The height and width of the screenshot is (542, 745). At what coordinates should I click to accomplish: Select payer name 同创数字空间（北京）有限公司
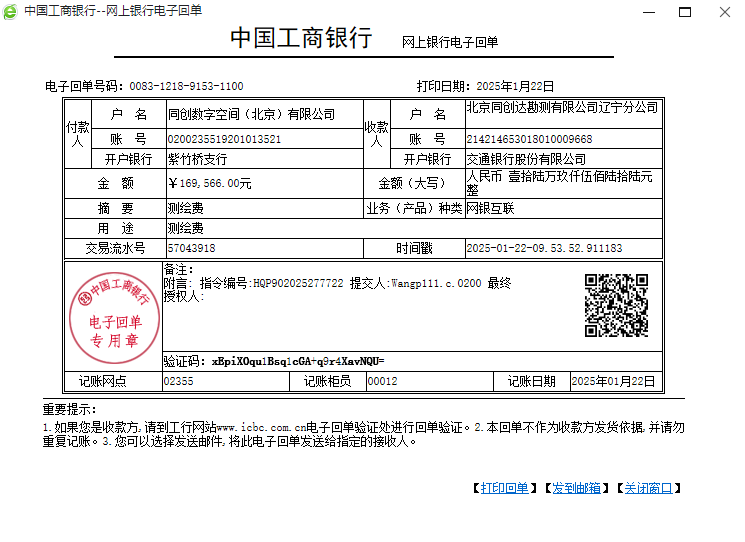tap(251, 114)
